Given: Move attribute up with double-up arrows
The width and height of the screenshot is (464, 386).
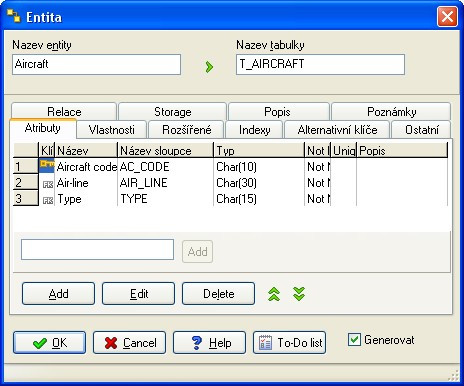Looking at the screenshot, I should pyautogui.click(x=274, y=294).
